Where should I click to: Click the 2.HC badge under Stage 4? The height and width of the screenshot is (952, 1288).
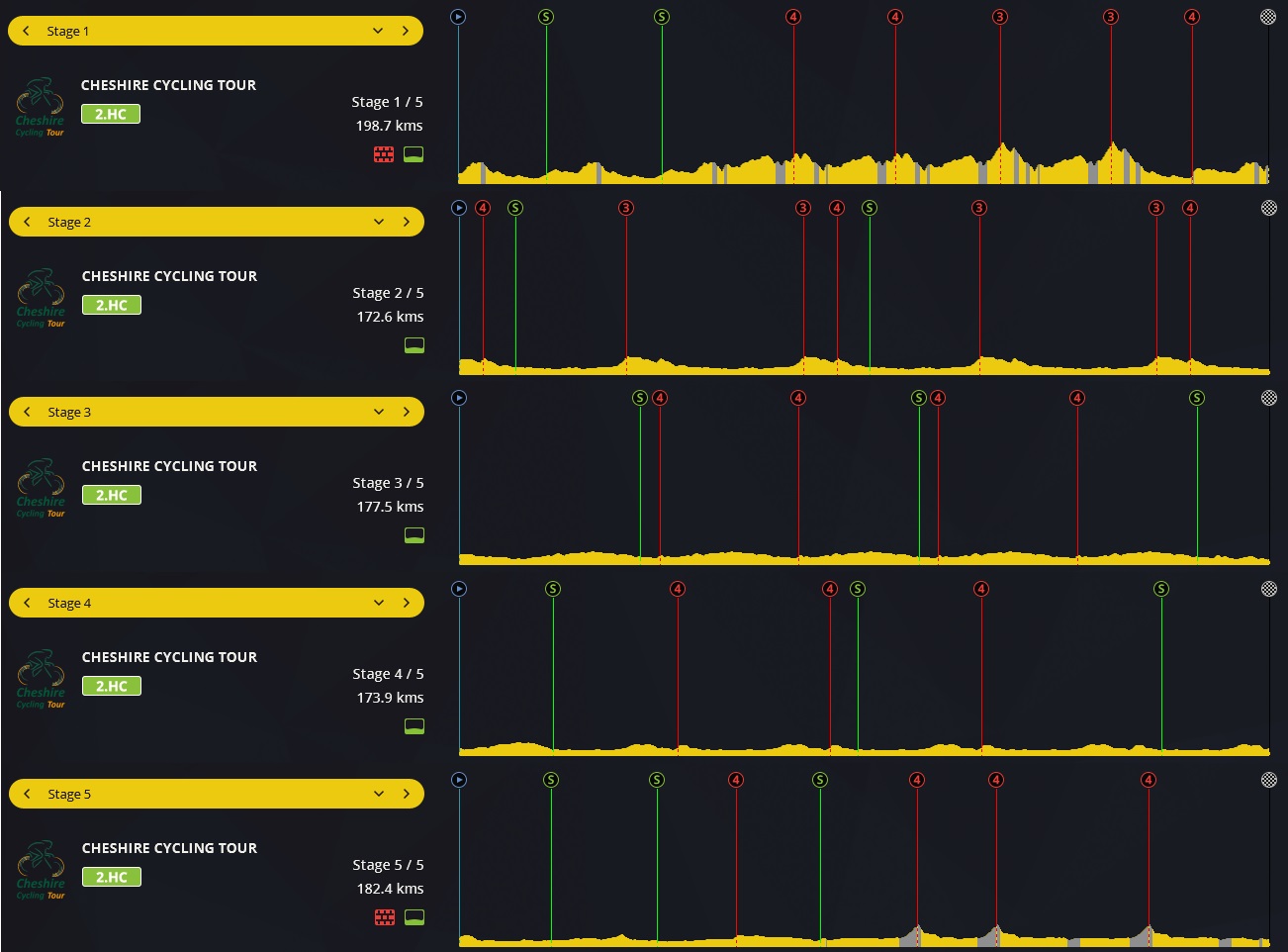(112, 686)
